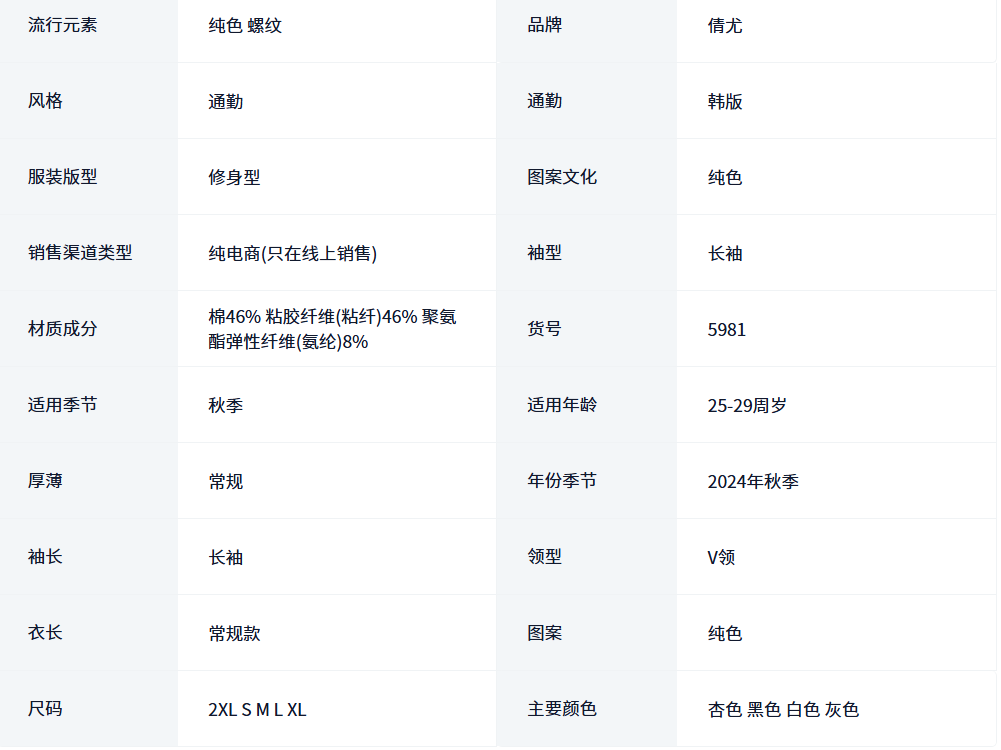Click the 流行元素 attribute label
The image size is (1001, 750).
click(x=62, y=25)
